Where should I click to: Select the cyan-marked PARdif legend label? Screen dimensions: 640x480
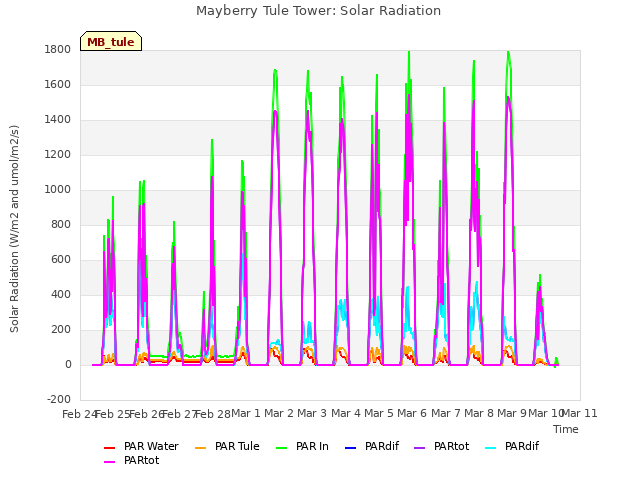tap(522, 447)
